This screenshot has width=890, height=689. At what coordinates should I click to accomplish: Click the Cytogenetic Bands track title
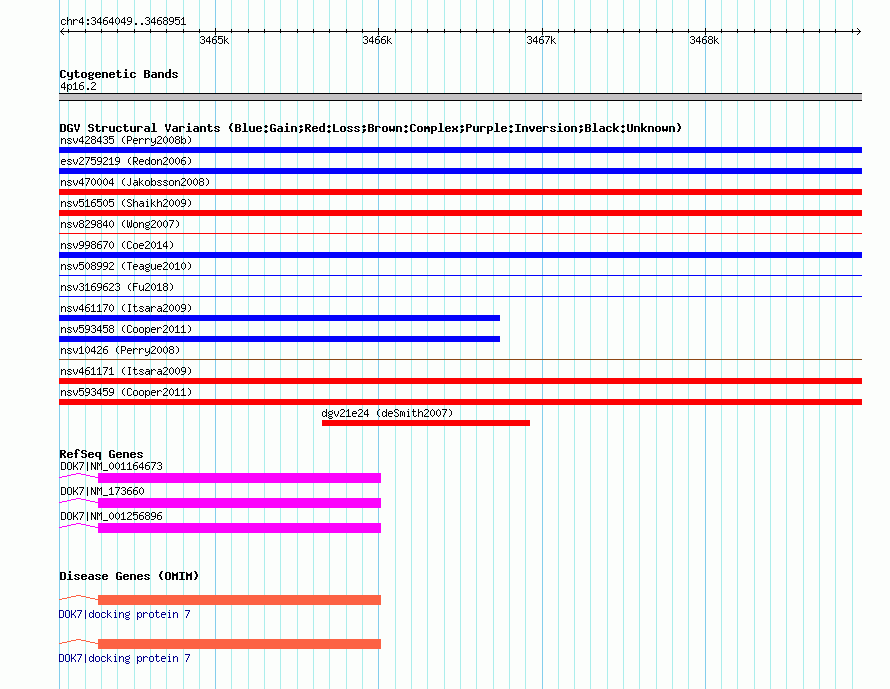click(119, 74)
